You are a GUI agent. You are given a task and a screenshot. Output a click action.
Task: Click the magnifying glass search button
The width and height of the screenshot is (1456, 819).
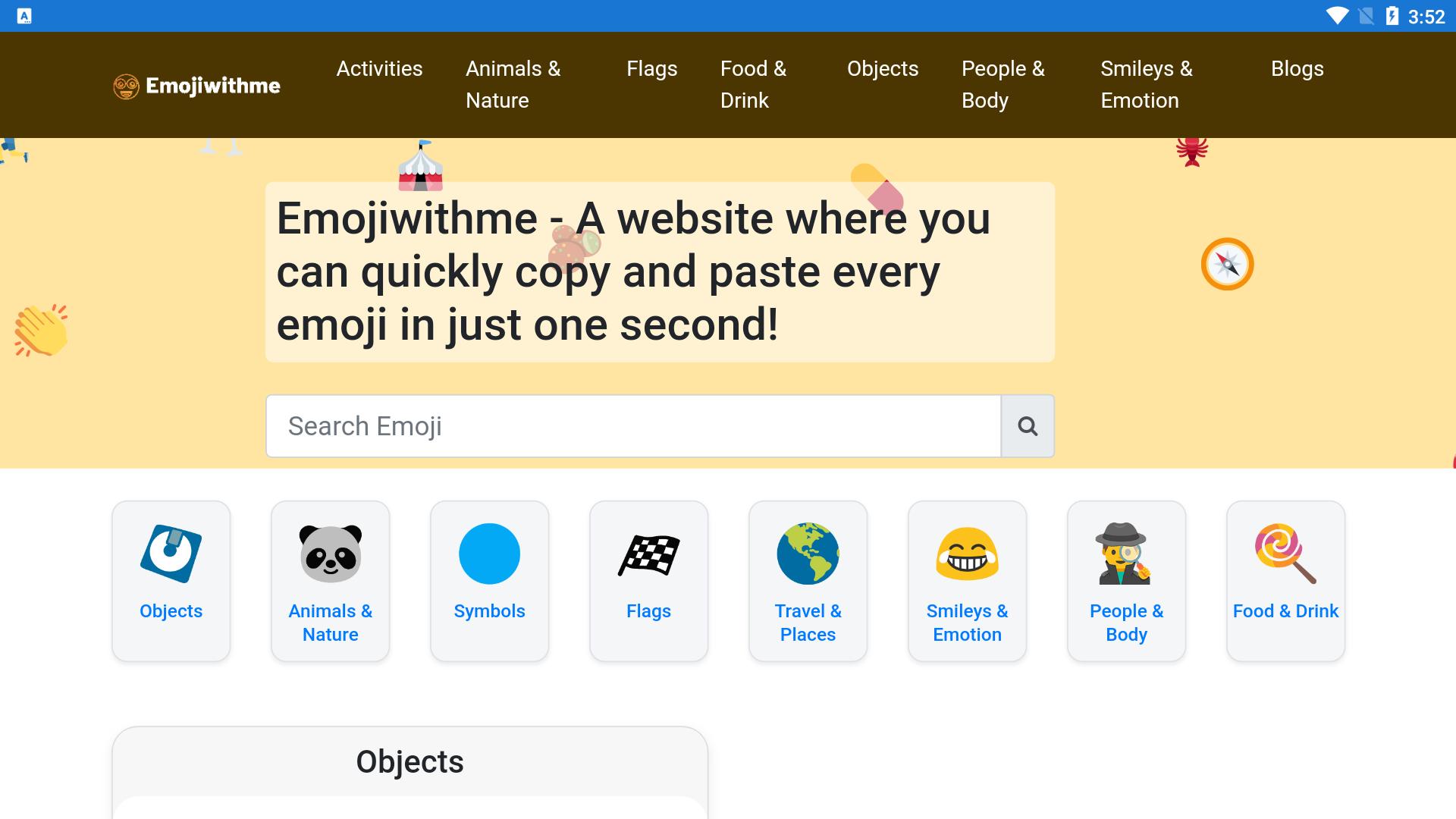click(1028, 426)
